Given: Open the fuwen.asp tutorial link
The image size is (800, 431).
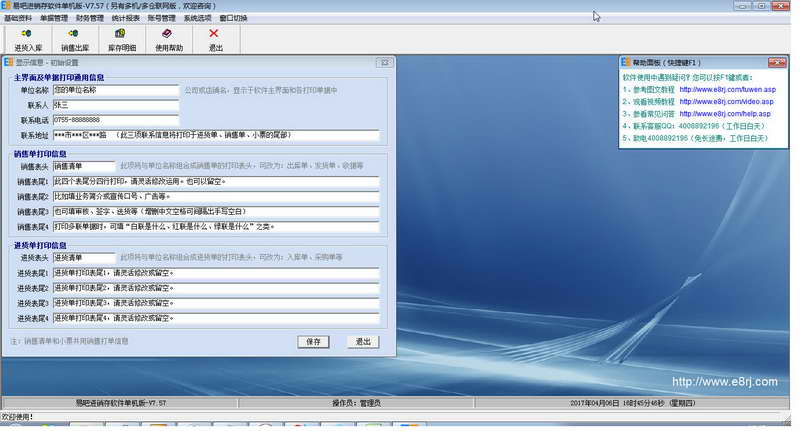Looking at the screenshot, I should click(727, 89).
